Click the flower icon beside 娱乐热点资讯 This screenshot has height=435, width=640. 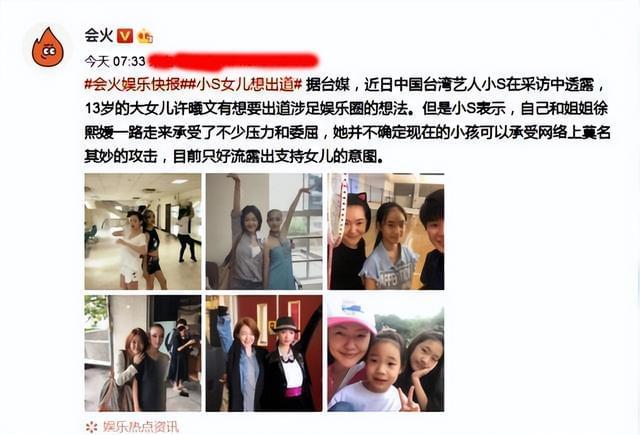[92, 427]
